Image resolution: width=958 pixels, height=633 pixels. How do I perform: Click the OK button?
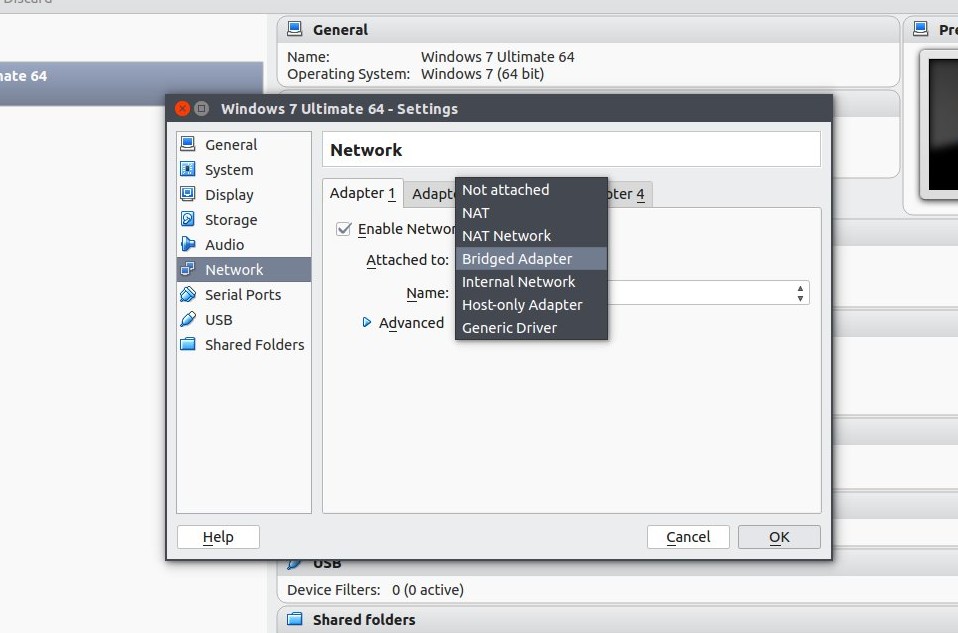778,537
